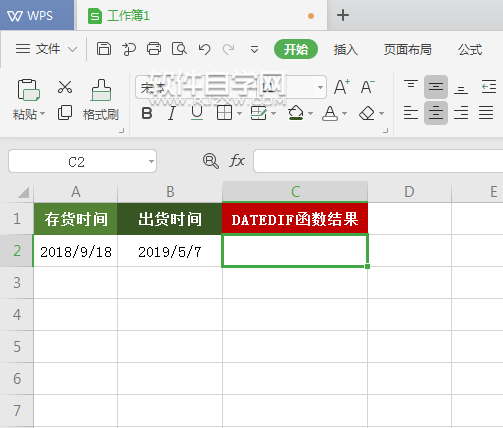Add a new tab with plus button
Screen dimensions: 503x428
[x=343, y=15]
